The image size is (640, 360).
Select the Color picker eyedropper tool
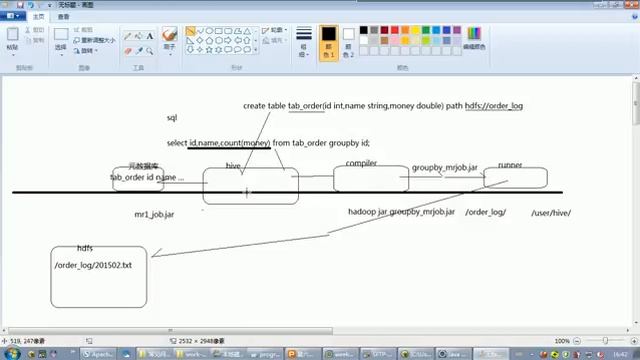point(139,51)
